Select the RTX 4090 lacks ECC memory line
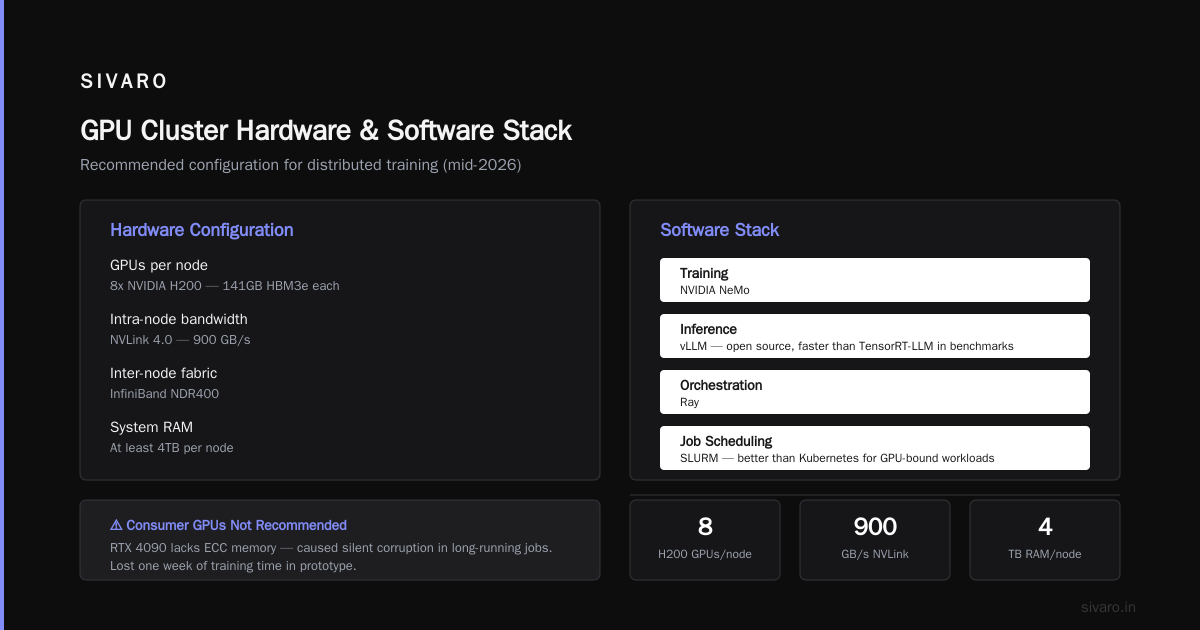Screen dimensions: 1200x630 (x=331, y=548)
